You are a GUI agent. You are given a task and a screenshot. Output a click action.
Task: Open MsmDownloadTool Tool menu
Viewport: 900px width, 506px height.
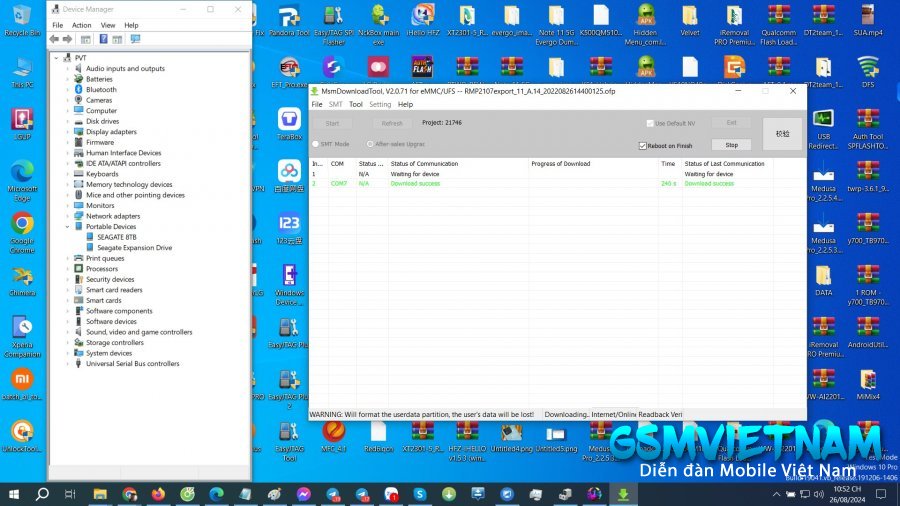click(356, 104)
